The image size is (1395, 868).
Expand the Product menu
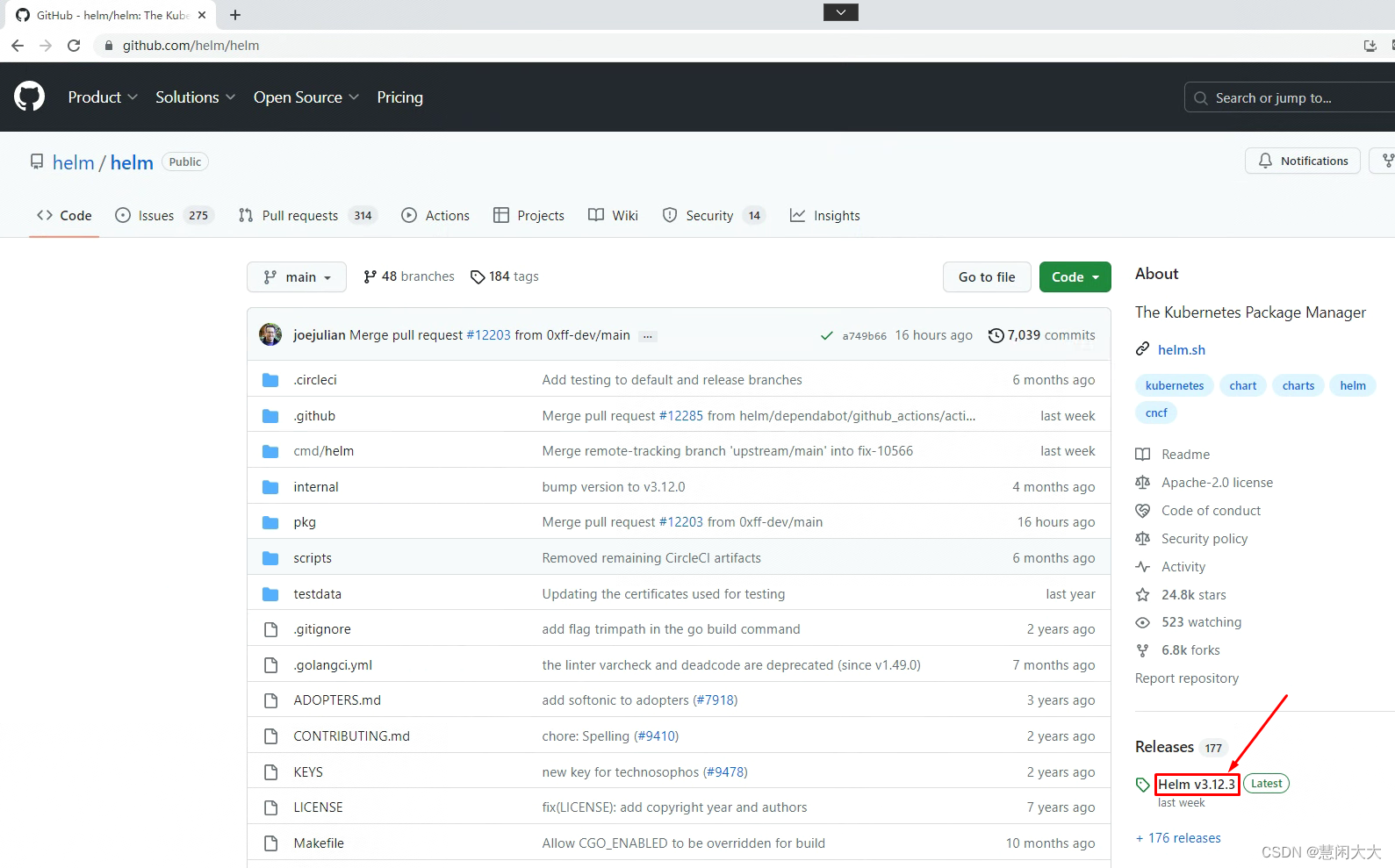pyautogui.click(x=103, y=97)
